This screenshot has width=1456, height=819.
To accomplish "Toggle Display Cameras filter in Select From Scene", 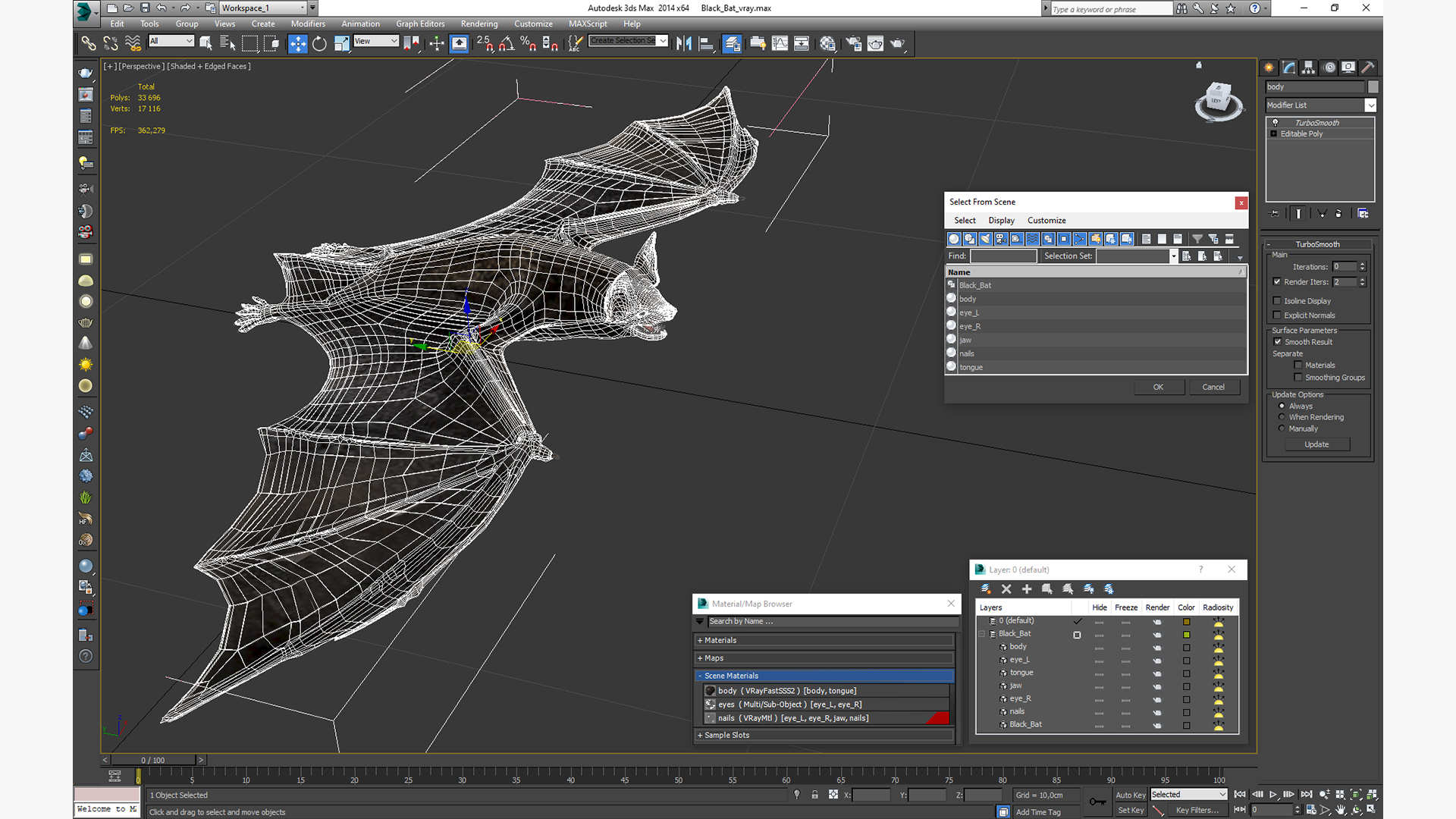I will (1001, 239).
